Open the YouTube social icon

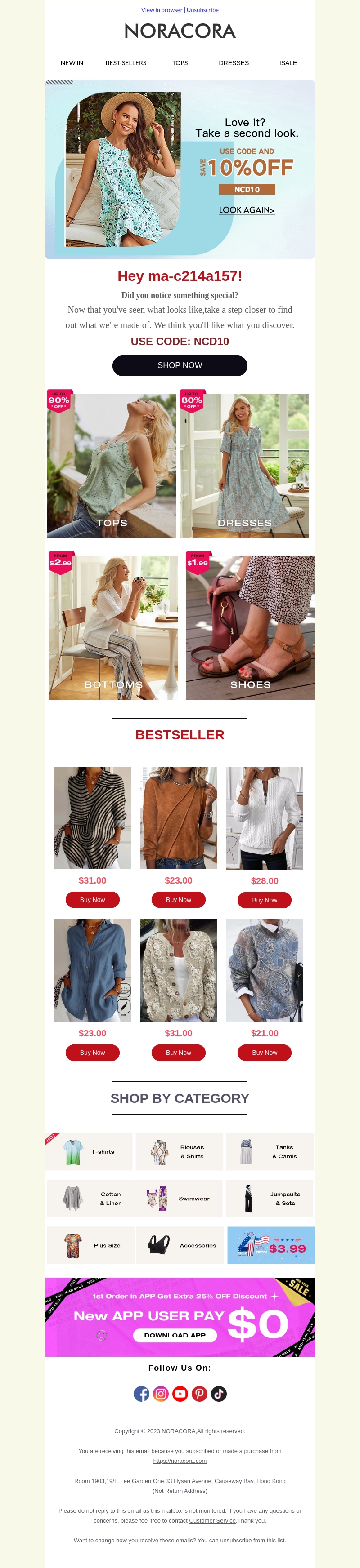pos(180,1393)
